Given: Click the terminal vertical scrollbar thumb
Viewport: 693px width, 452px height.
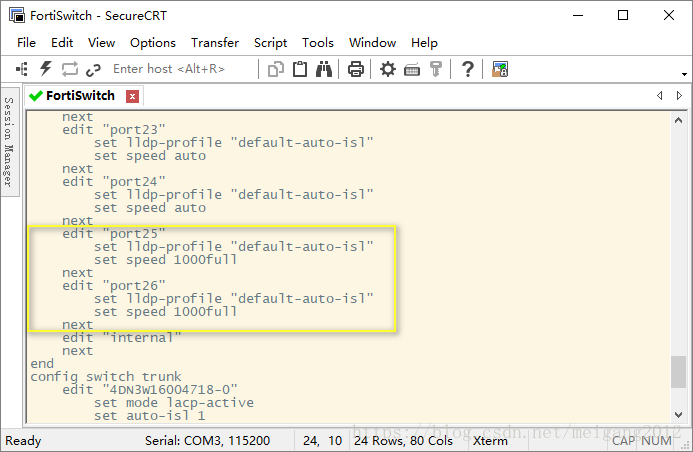Looking at the screenshot, I should pos(678,372).
